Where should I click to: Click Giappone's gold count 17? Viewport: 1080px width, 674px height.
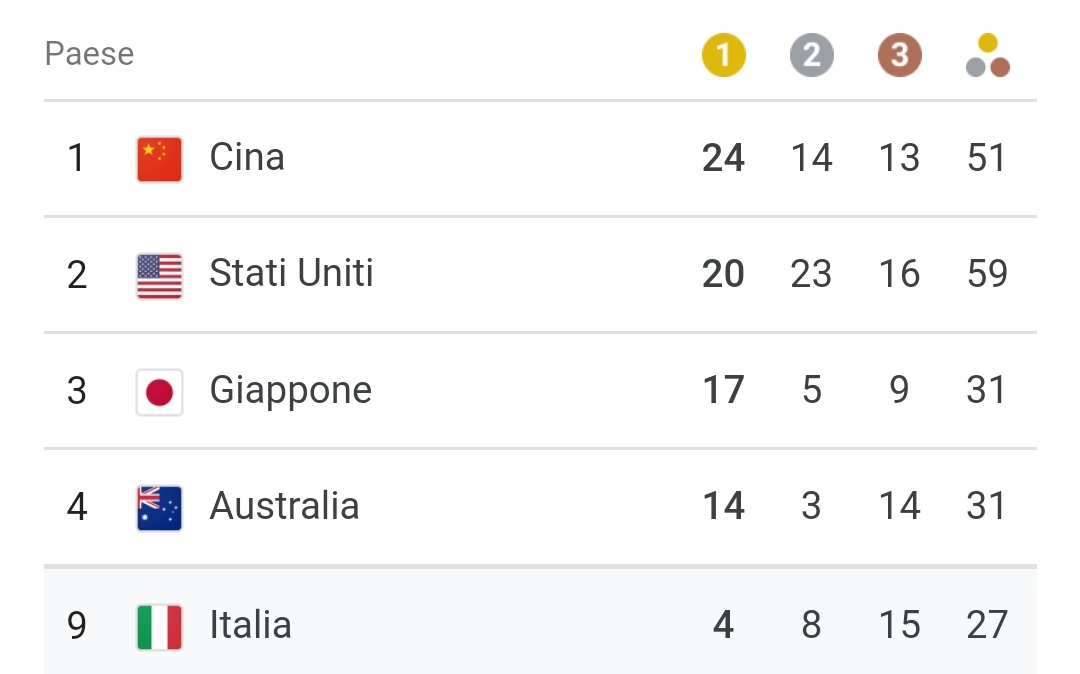[x=723, y=390]
